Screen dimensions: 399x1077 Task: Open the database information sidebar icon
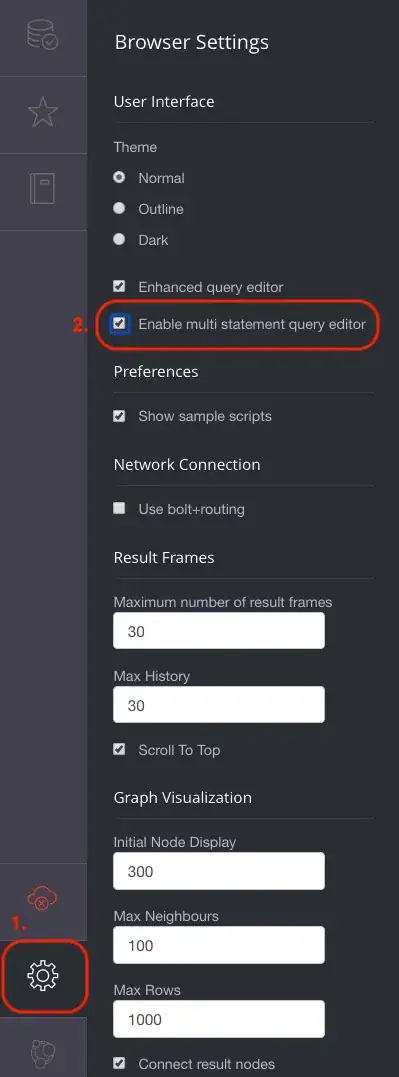43,34
